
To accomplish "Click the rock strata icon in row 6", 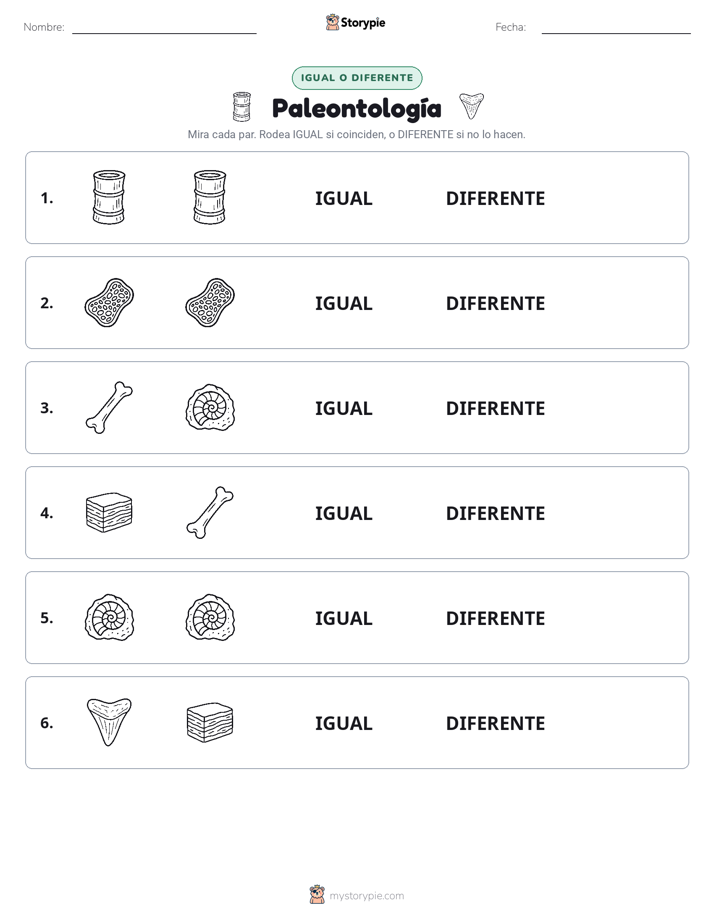I will (x=210, y=722).
